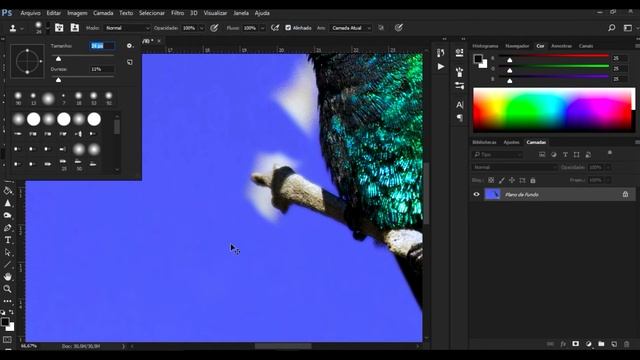Viewport: 640px width, 360px height.
Task: Toggle pressure for opacity icon
Action: [214, 28]
